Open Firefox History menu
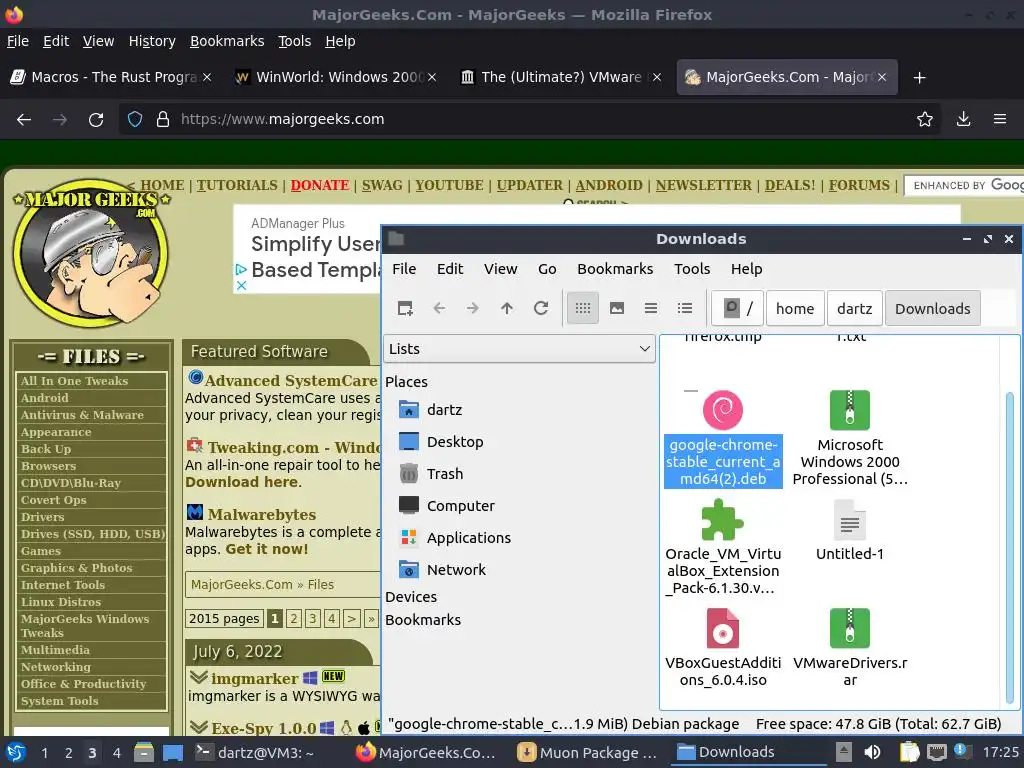 tap(152, 41)
